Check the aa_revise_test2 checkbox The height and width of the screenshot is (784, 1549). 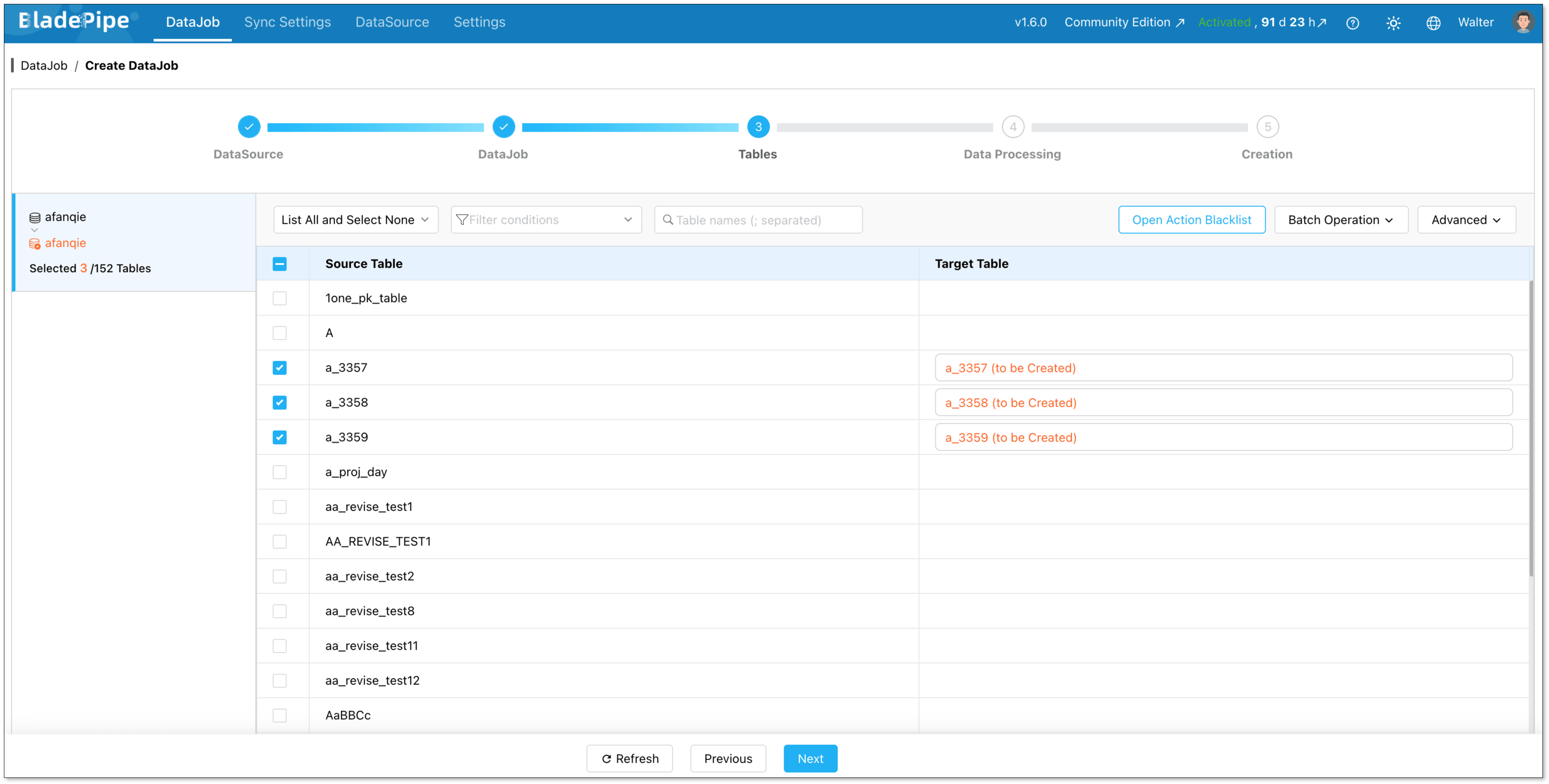click(279, 577)
